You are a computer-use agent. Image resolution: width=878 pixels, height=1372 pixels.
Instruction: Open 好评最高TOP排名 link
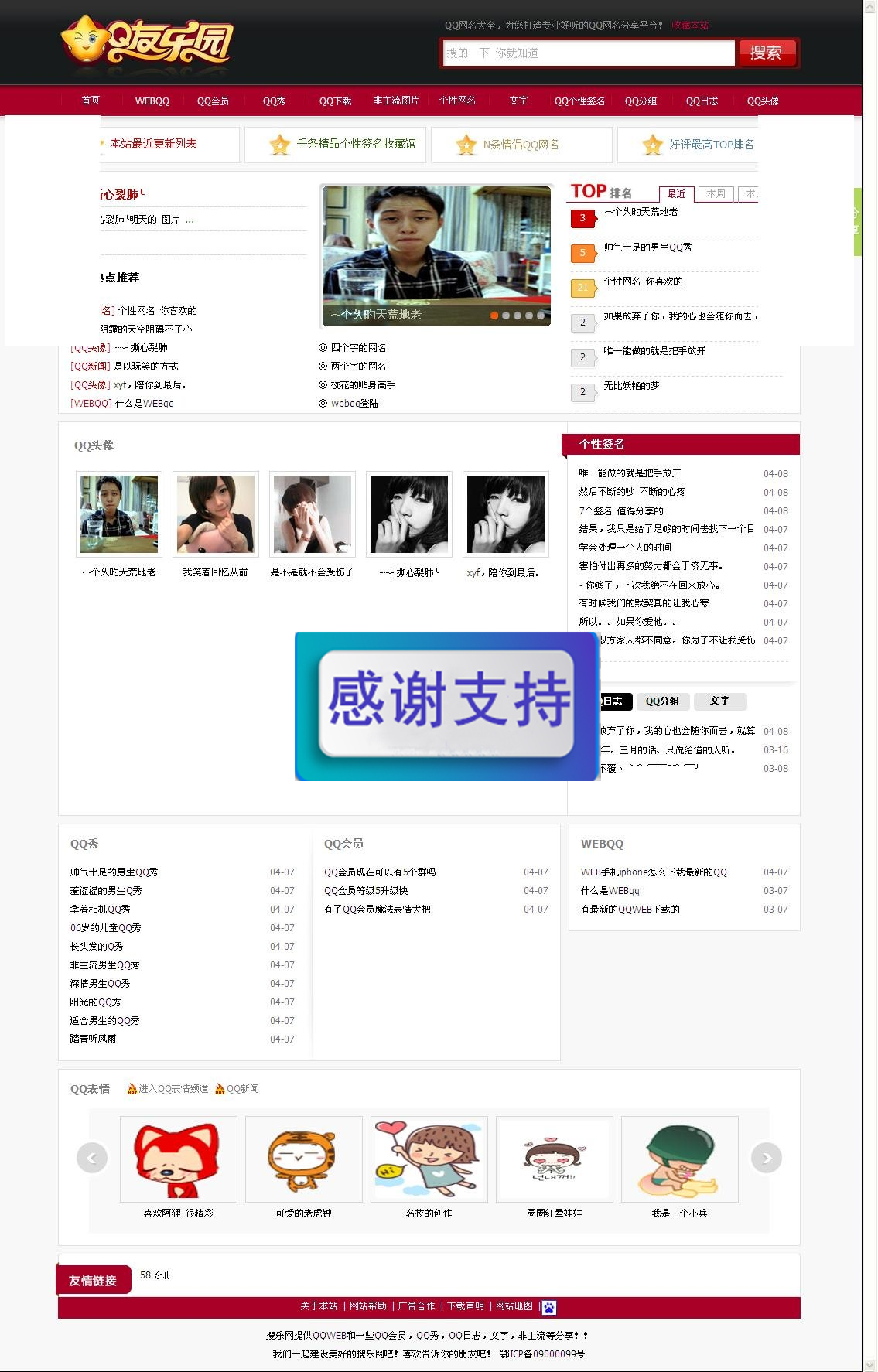(711, 145)
